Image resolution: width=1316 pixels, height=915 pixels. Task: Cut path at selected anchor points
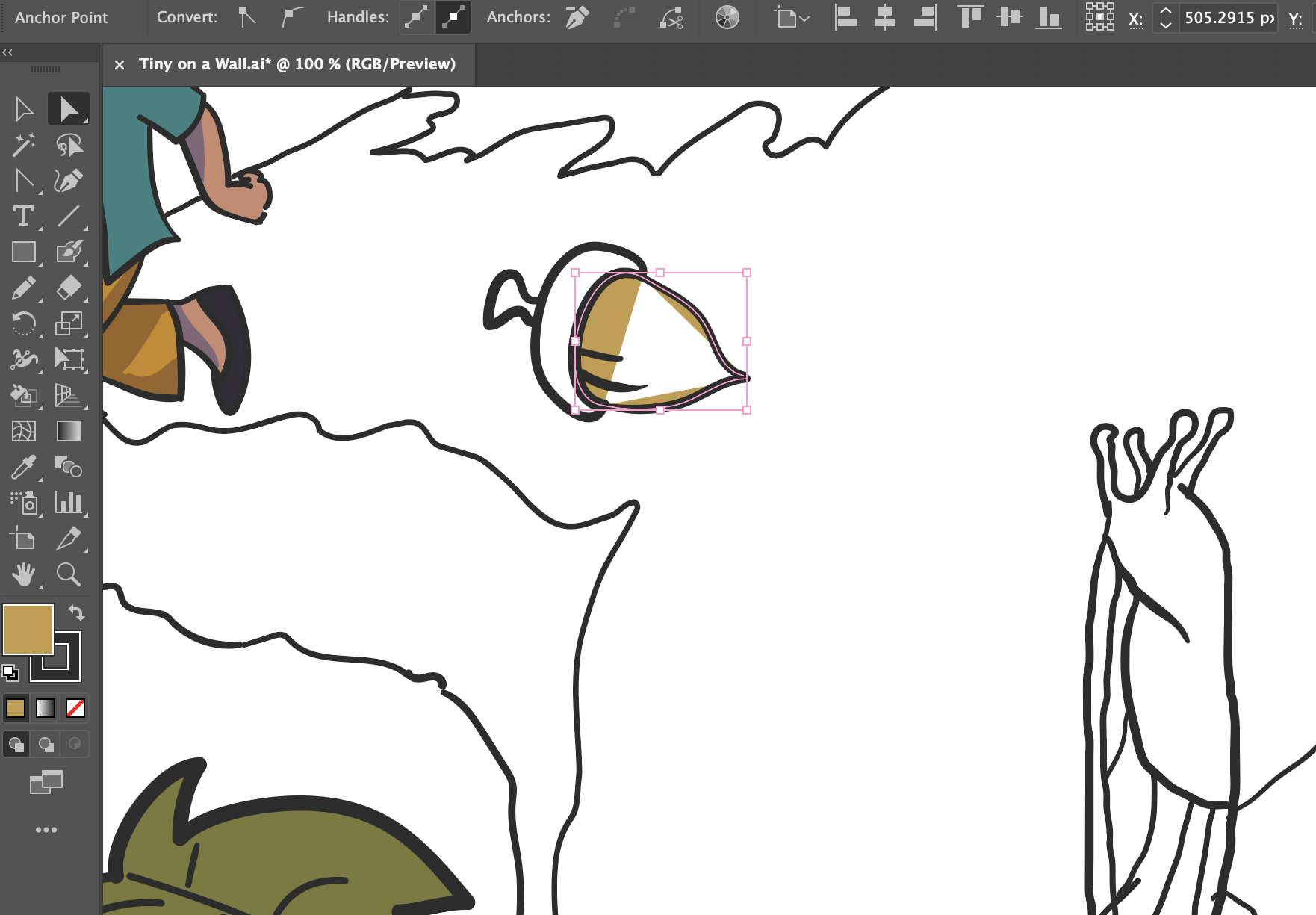coord(671,16)
